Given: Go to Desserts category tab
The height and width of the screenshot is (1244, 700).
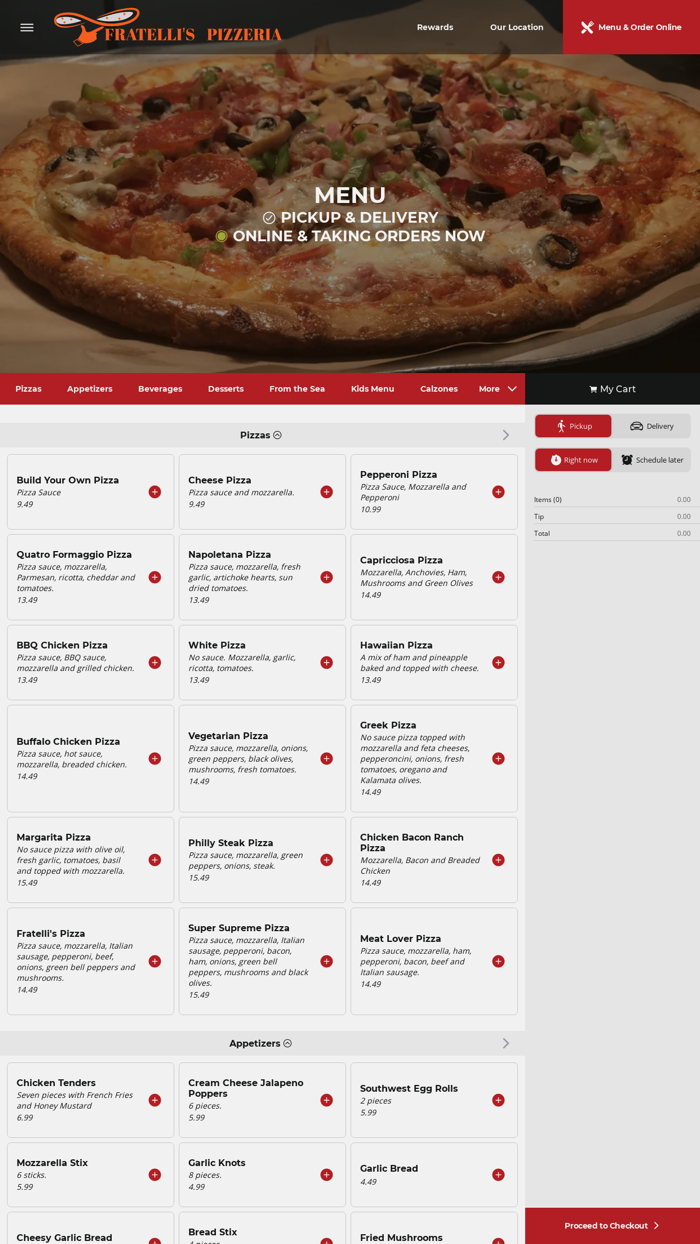Looking at the screenshot, I should (226, 389).
